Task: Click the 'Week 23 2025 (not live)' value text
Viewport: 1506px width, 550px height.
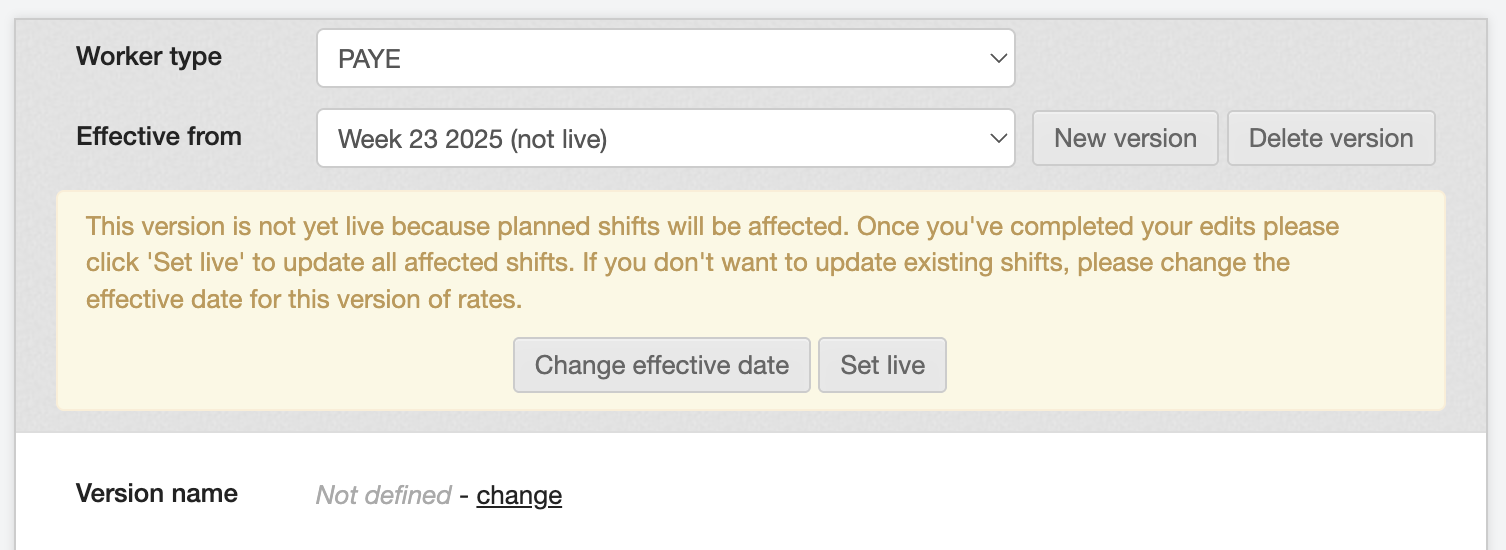Action: [472, 139]
